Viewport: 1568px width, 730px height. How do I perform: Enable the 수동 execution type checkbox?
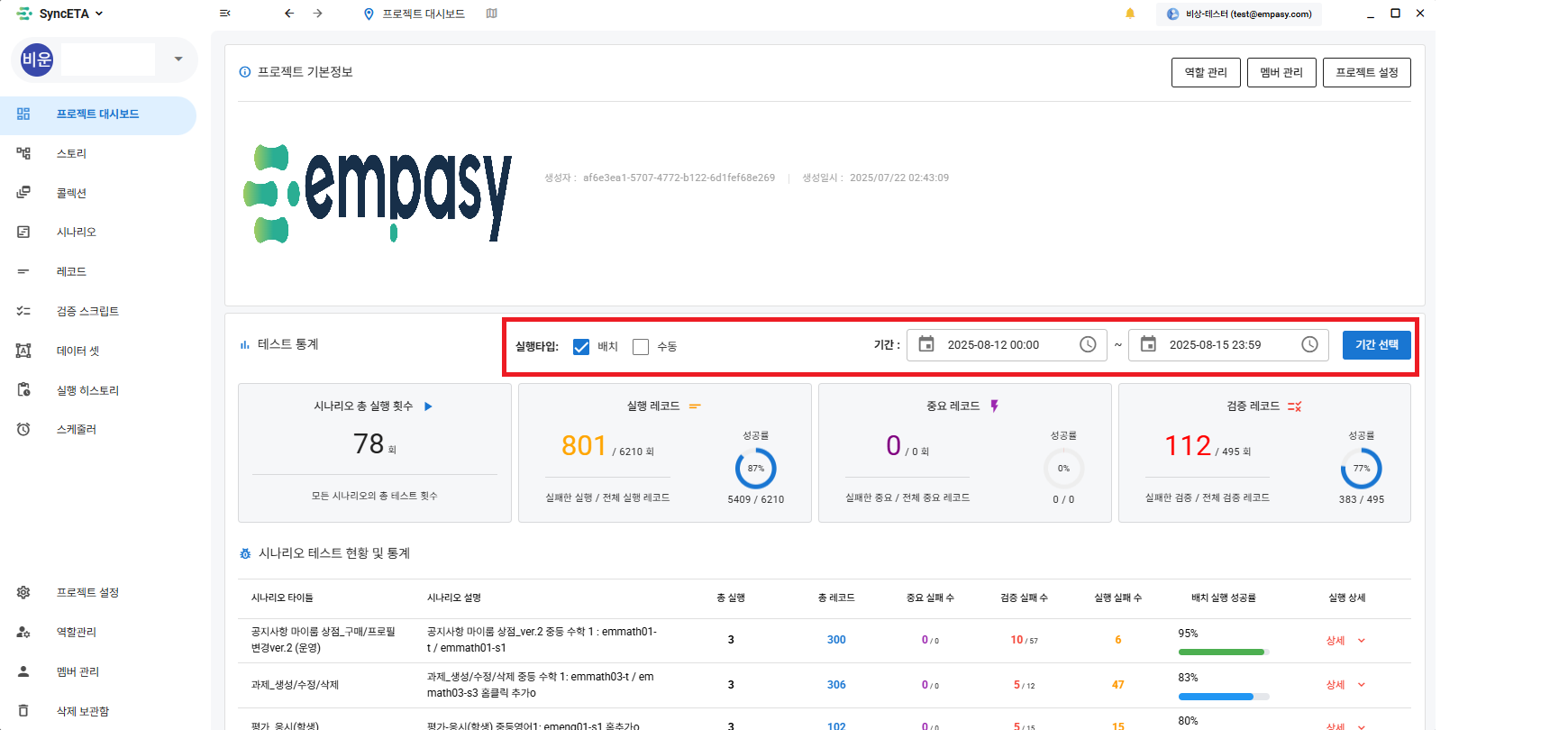[641, 347]
